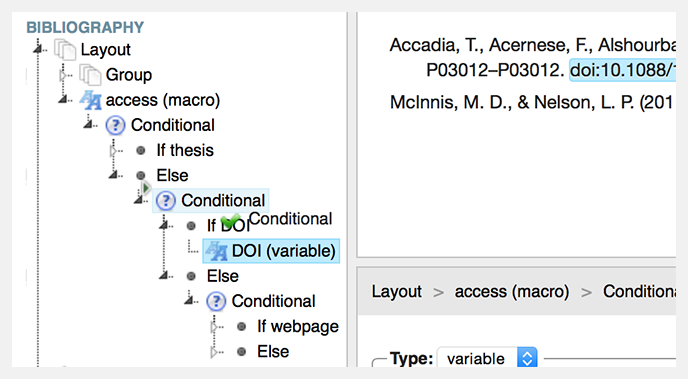Viewport: 688px width, 379px height.
Task: Click the first Conditional question-mark icon
Action: 115,125
